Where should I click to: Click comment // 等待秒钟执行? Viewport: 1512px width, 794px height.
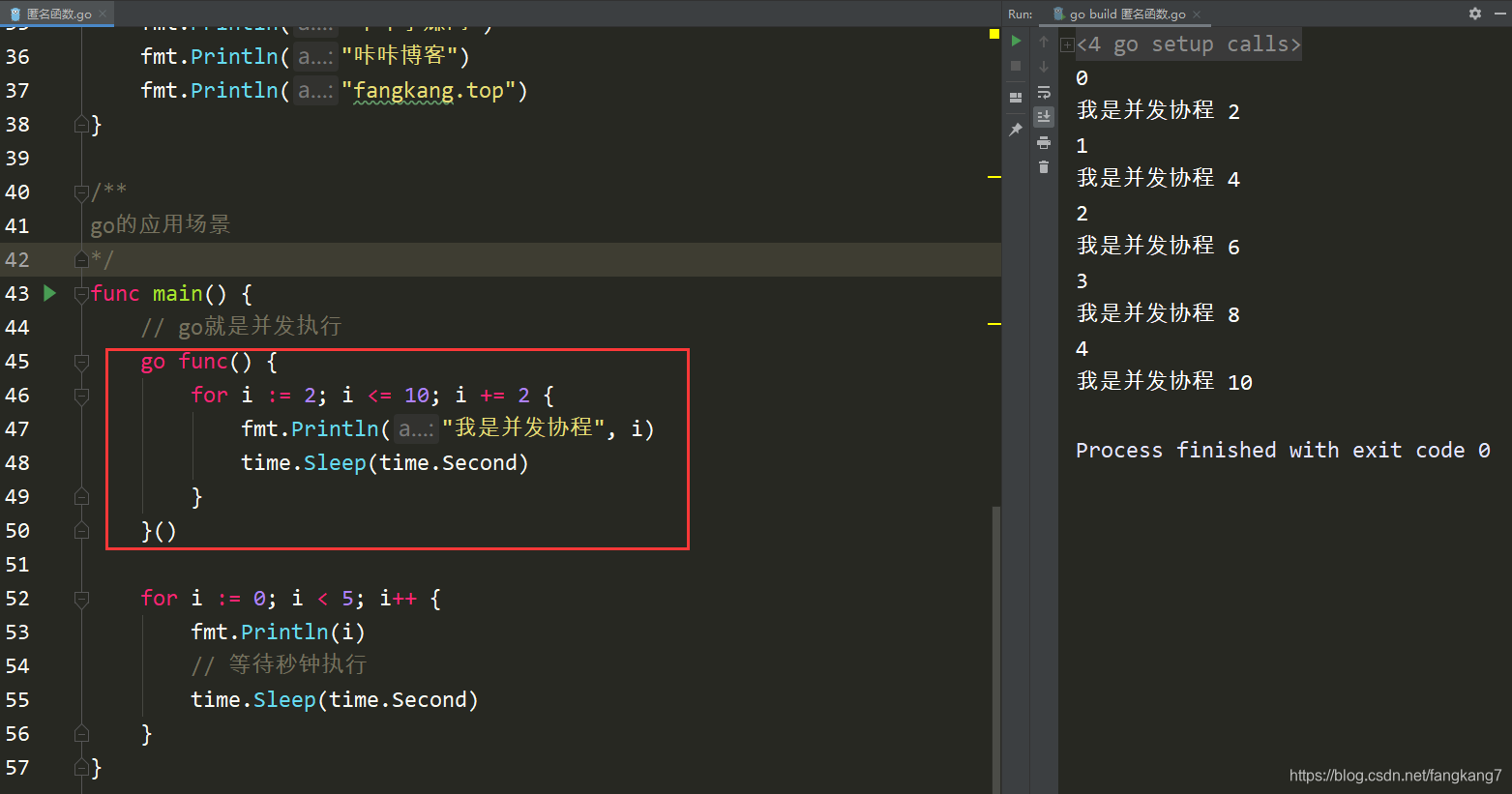click(x=279, y=665)
